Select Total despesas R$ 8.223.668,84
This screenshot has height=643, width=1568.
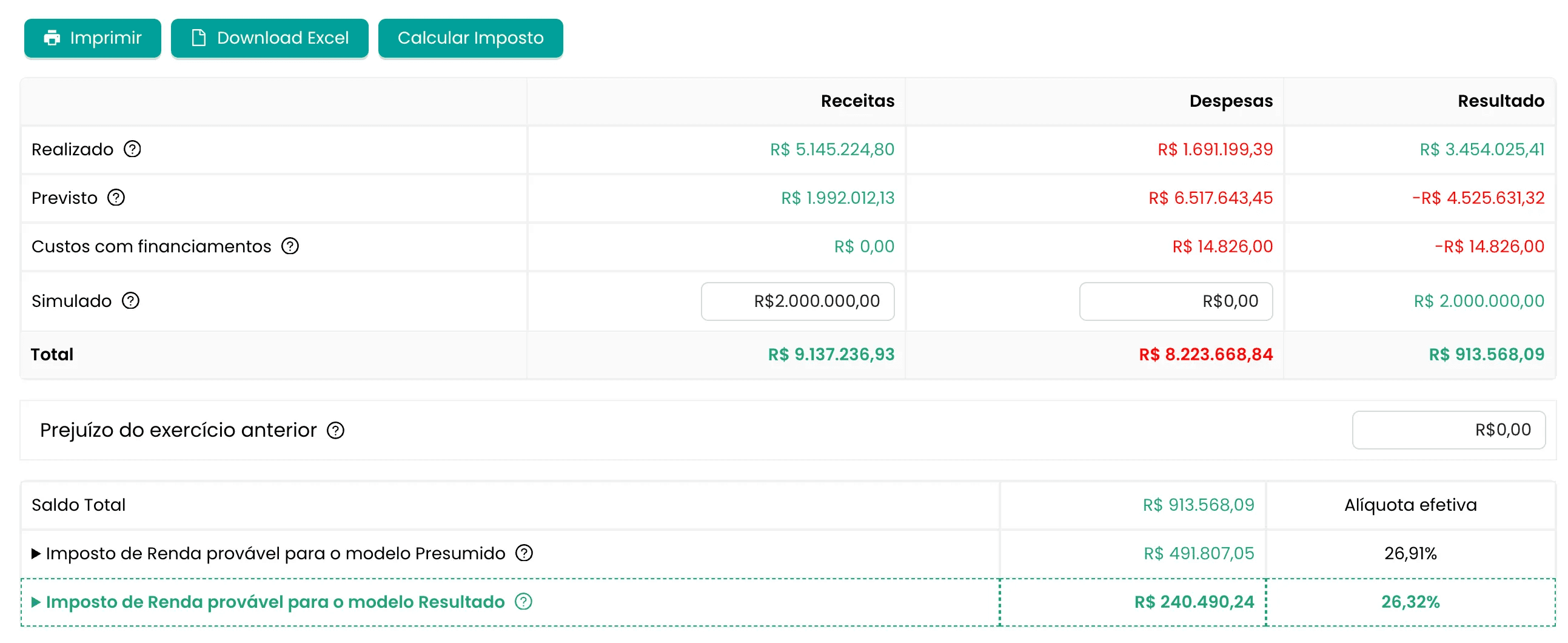1206,354
